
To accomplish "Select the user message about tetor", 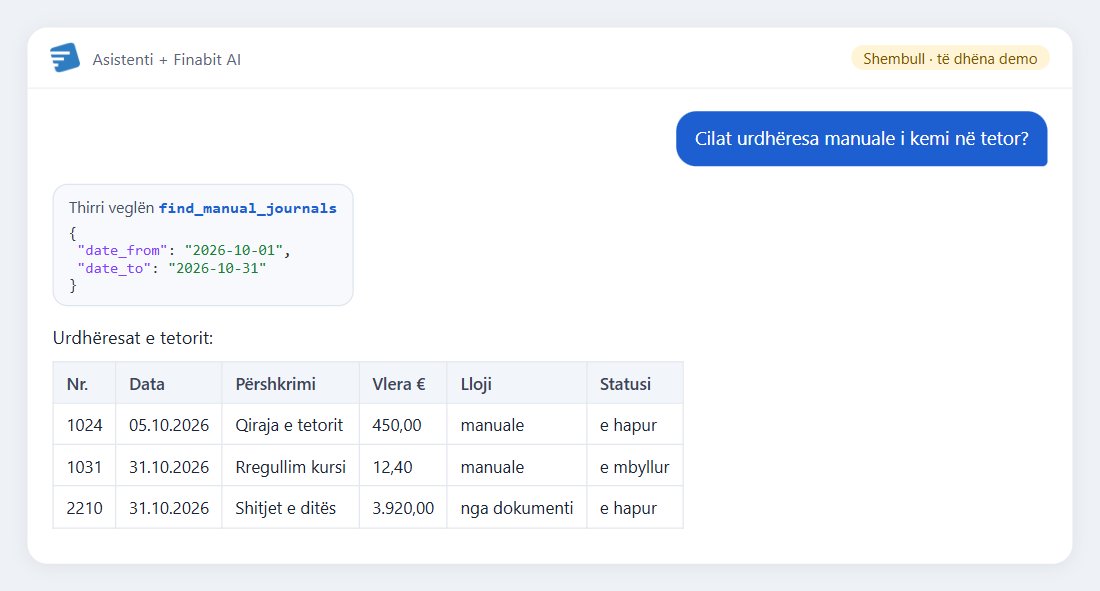I will (861, 138).
